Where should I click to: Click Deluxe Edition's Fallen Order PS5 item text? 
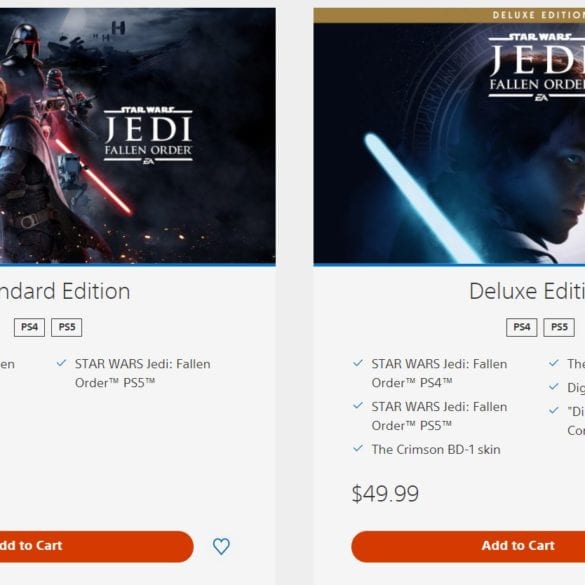(439, 416)
